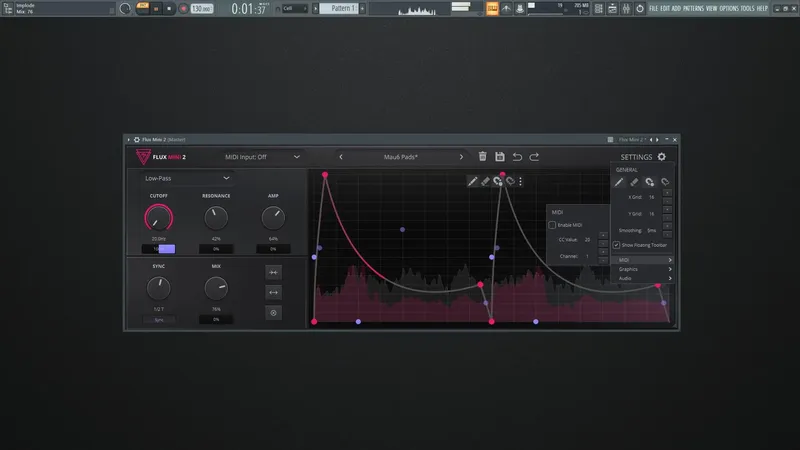Viewport: 800px width, 450px height.
Task: Click the Sync rate knob
Action: coord(159,288)
